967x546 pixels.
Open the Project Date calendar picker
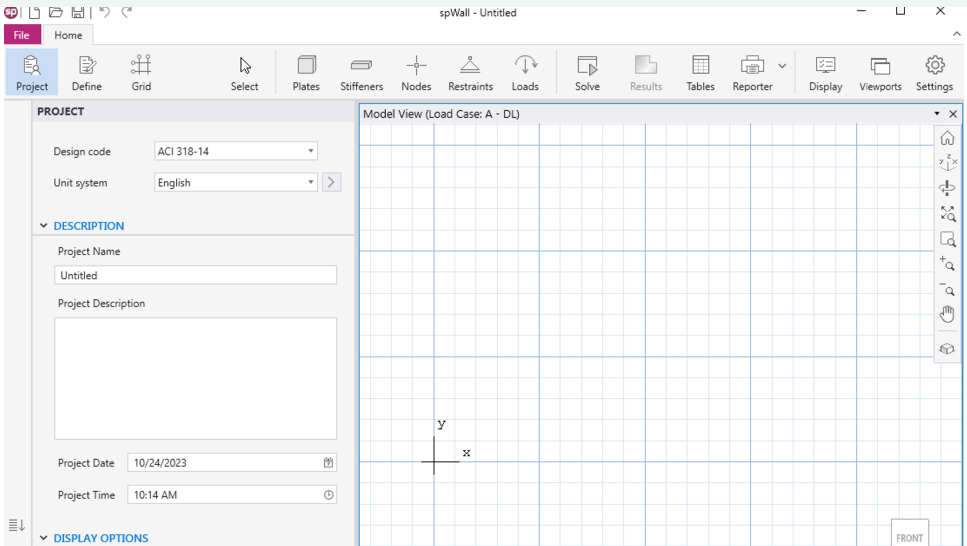328,463
